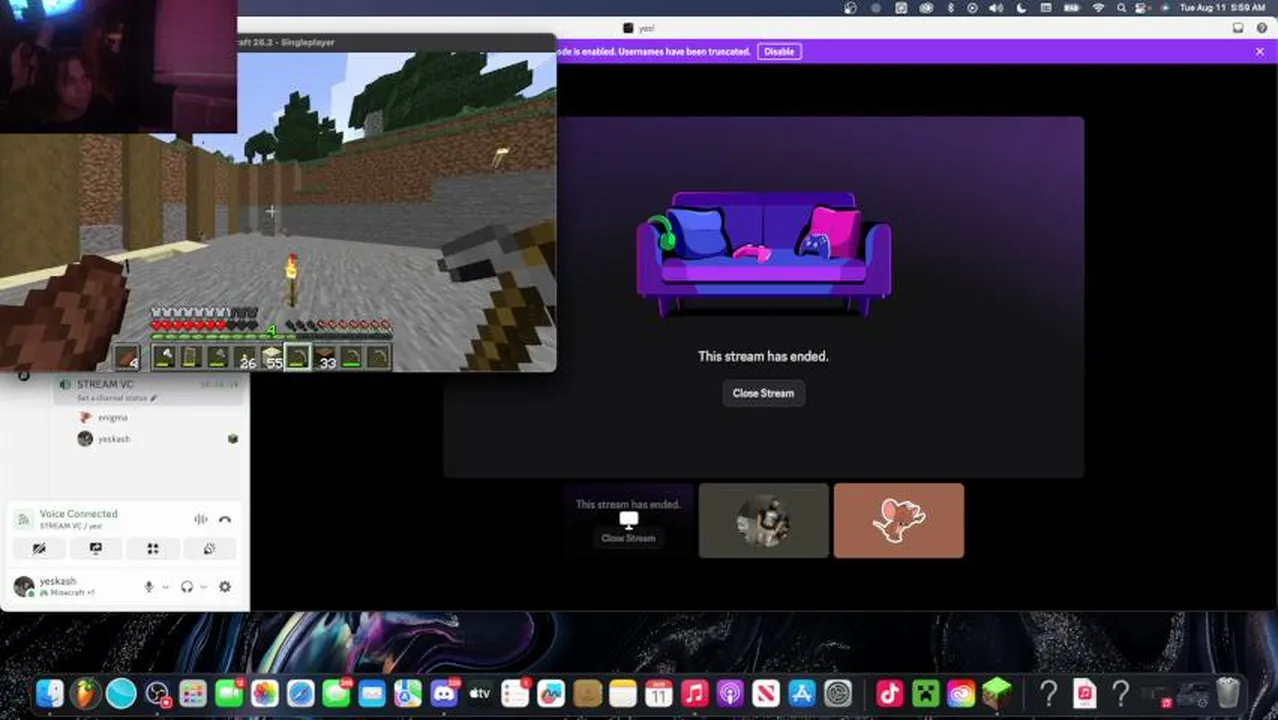Viewport: 1278px width, 720px height.
Task: Open Safari from the dock
Action: tap(301, 693)
